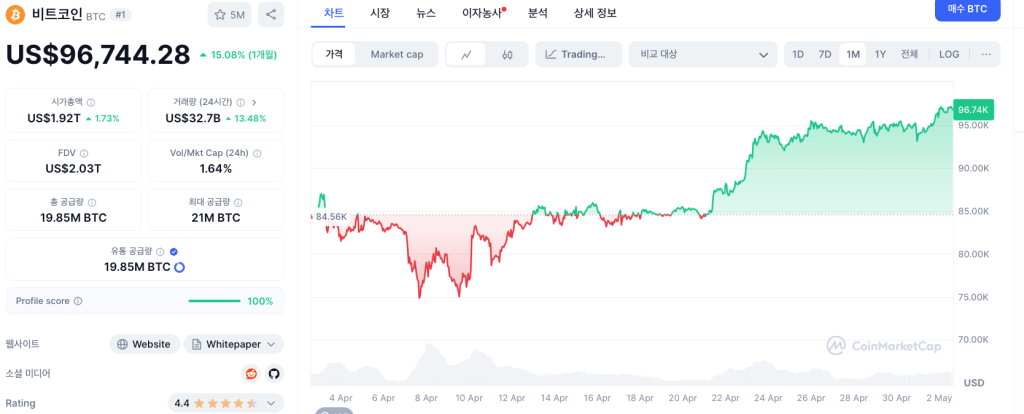
Task: Switch chart to Market cap view
Action: pos(396,54)
